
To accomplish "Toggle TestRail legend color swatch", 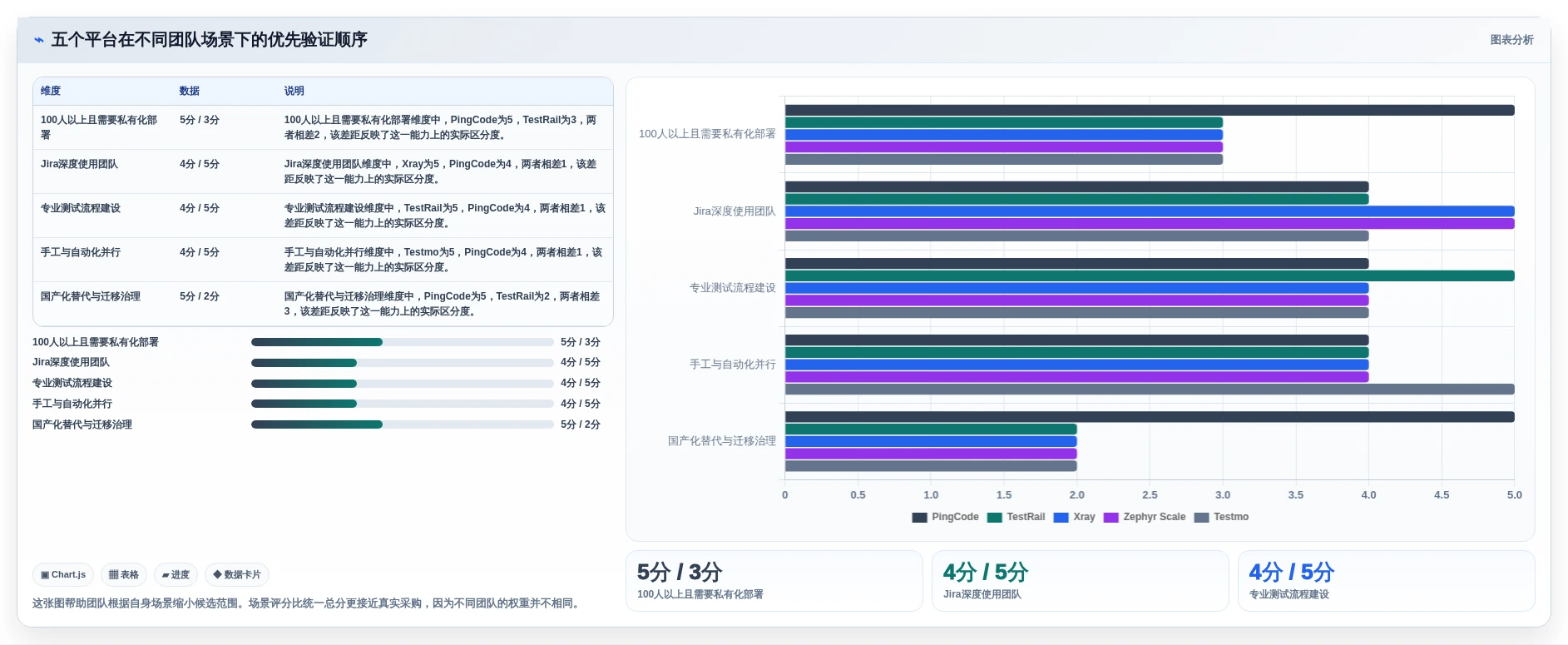I will click(994, 517).
